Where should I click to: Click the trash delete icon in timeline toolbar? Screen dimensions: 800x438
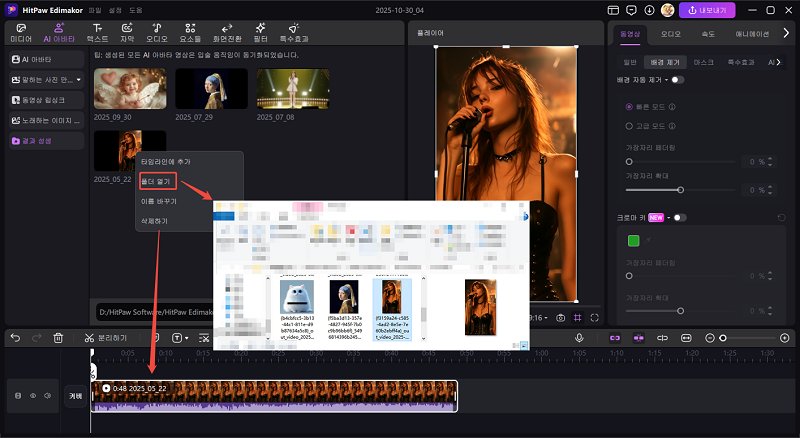click(58, 338)
